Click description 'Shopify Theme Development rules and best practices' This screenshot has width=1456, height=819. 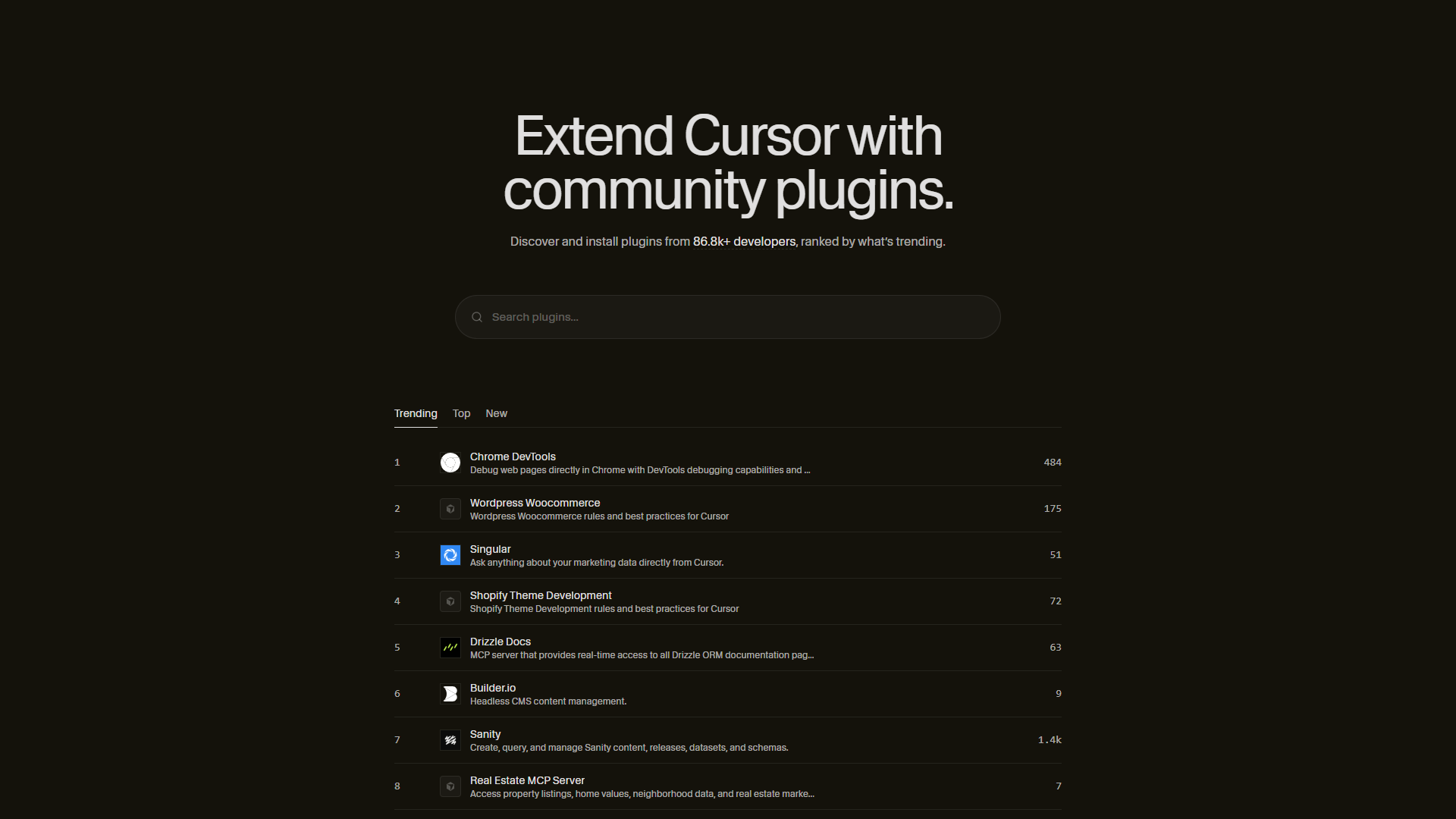click(x=604, y=609)
